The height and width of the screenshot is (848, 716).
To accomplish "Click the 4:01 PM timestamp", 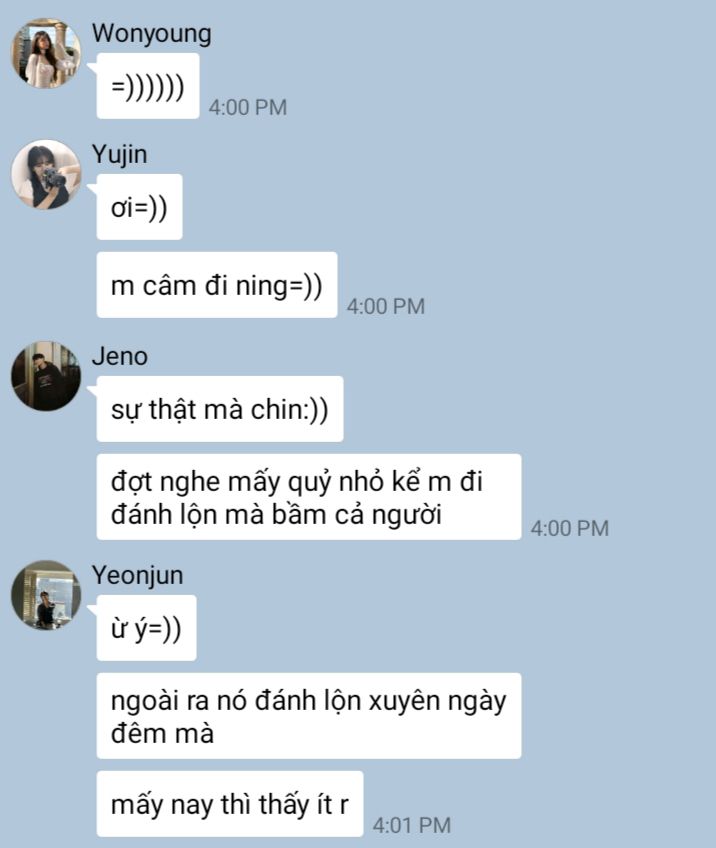I will (412, 825).
